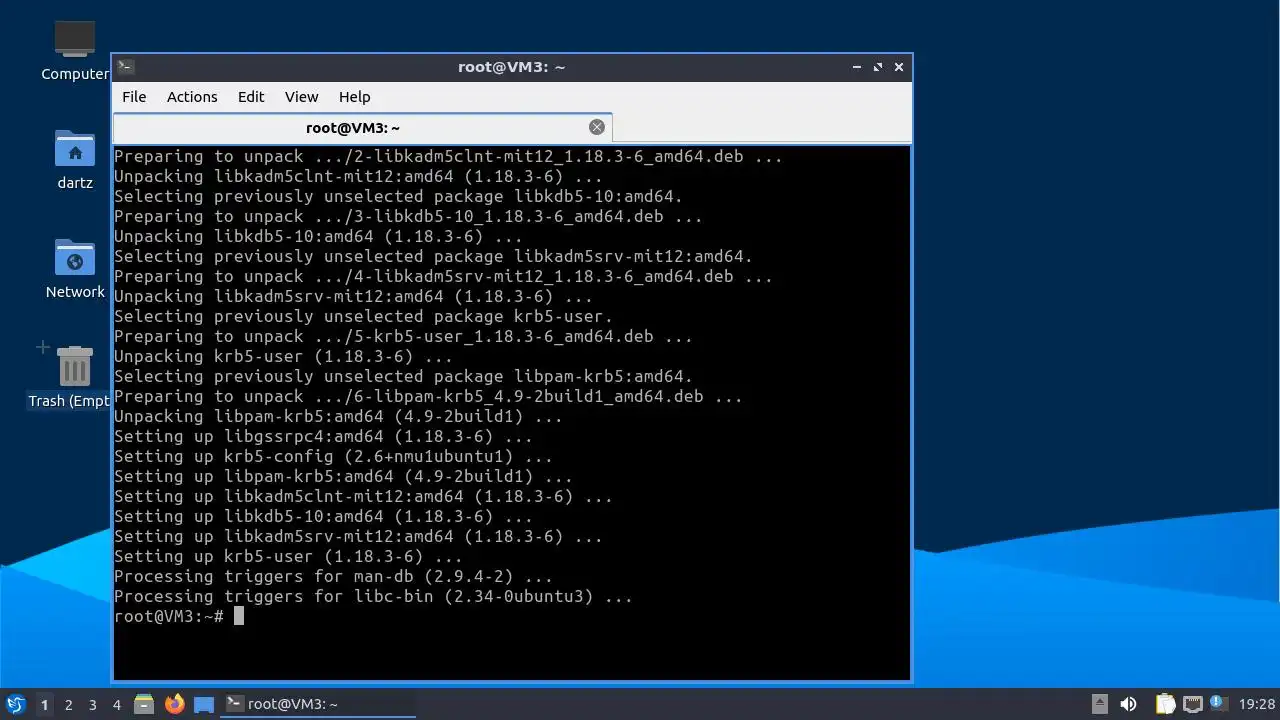Switch to virtual desktop 3
The image size is (1280, 720).
(93, 705)
